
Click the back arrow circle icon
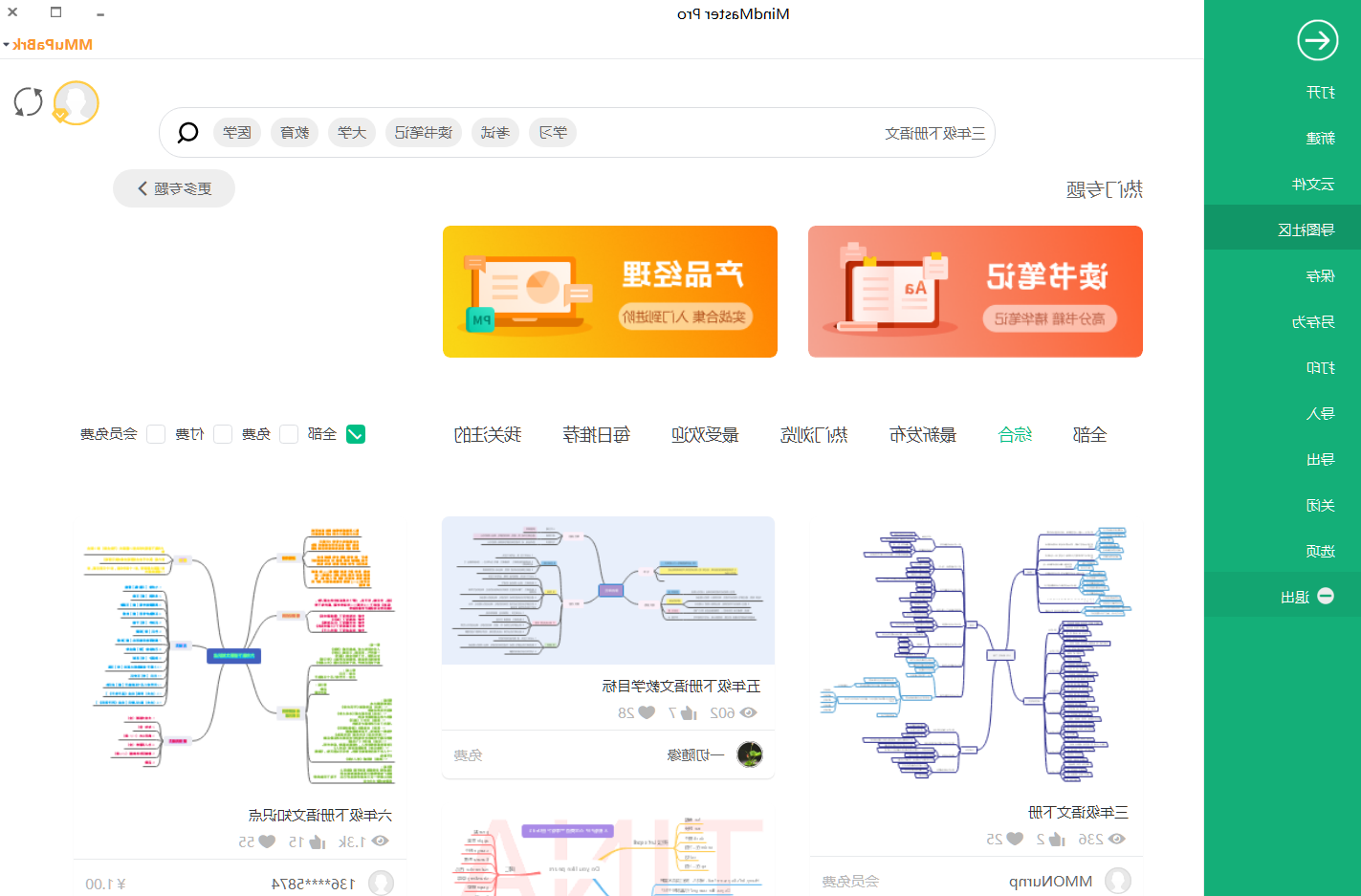click(x=1317, y=40)
